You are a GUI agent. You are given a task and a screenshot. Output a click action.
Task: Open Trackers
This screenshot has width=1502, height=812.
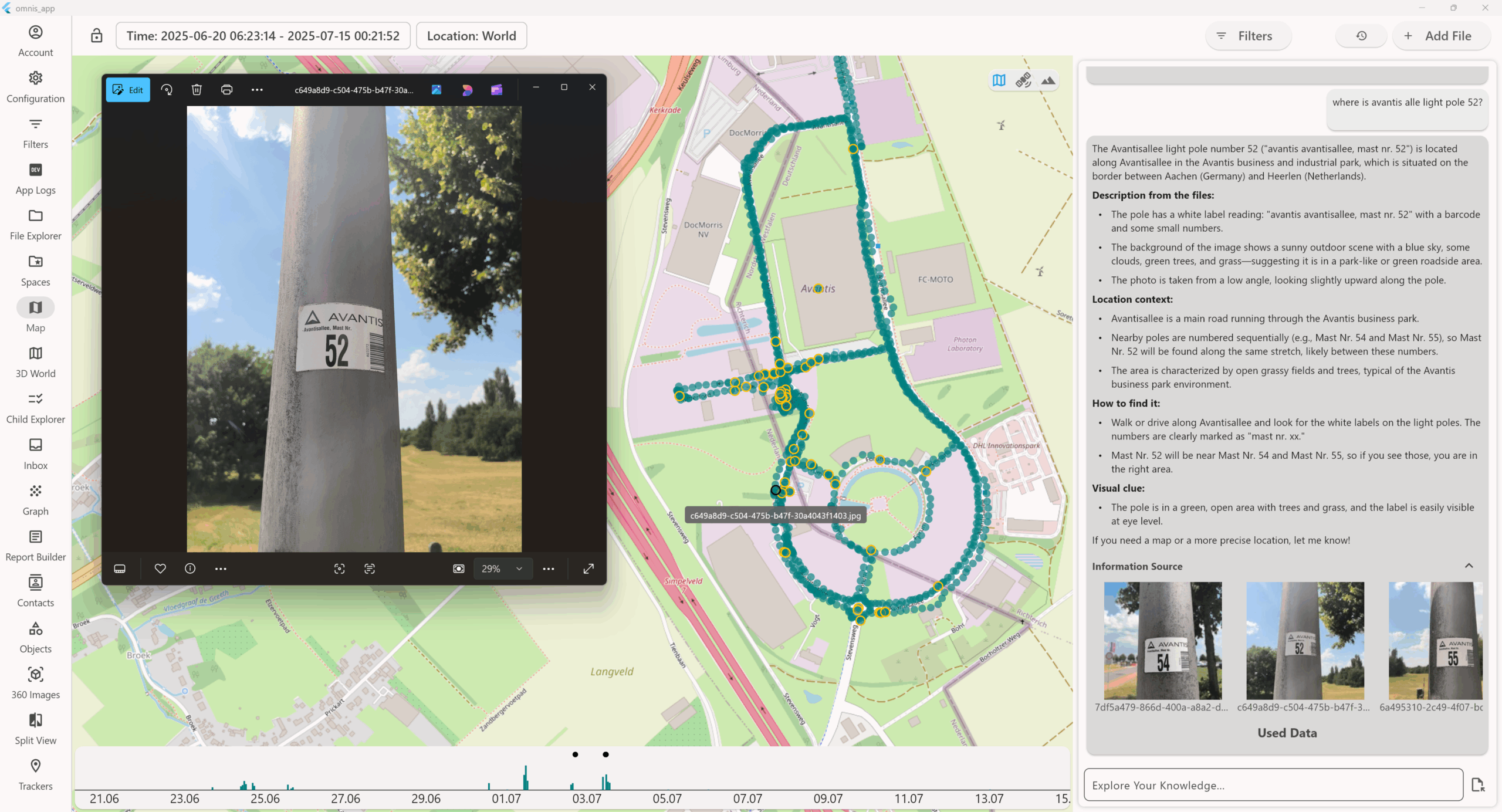point(35,775)
